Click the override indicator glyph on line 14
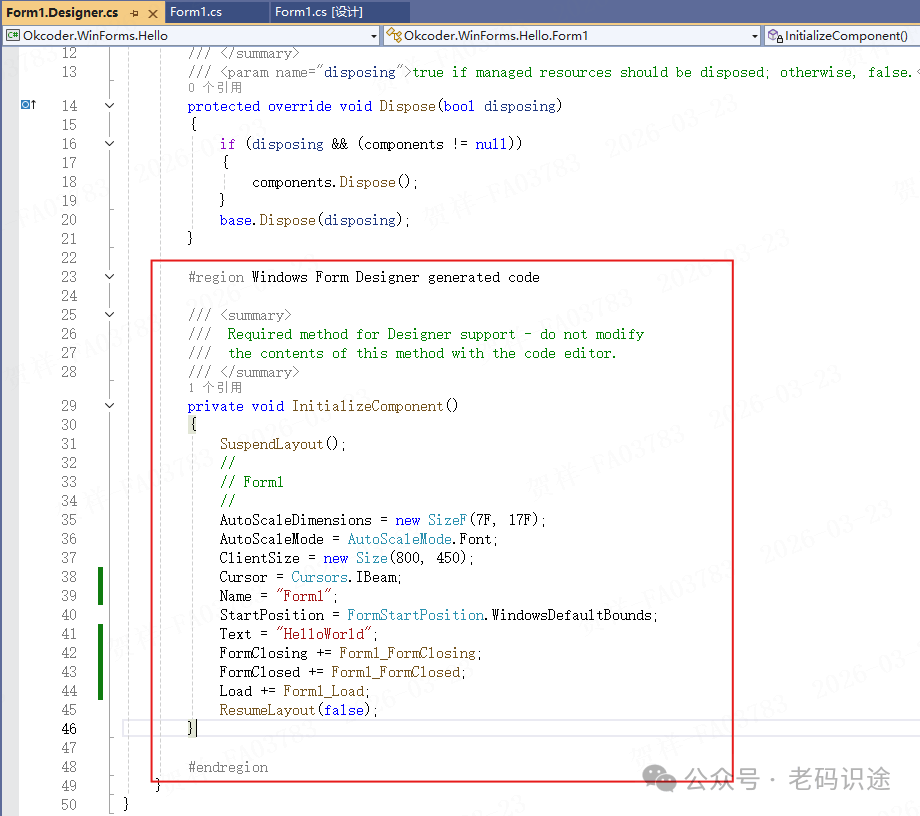The width and height of the screenshot is (920, 816). [x=28, y=106]
